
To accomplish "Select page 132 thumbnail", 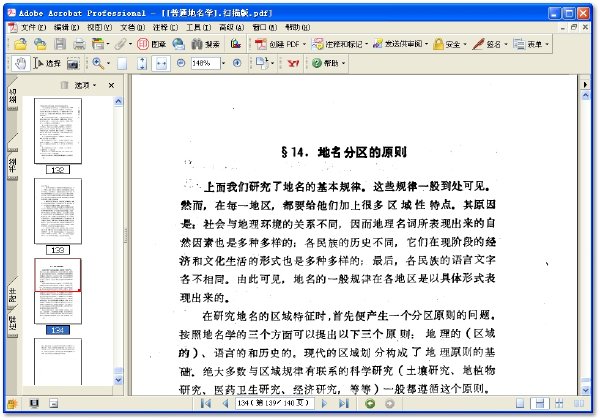I will [58, 131].
